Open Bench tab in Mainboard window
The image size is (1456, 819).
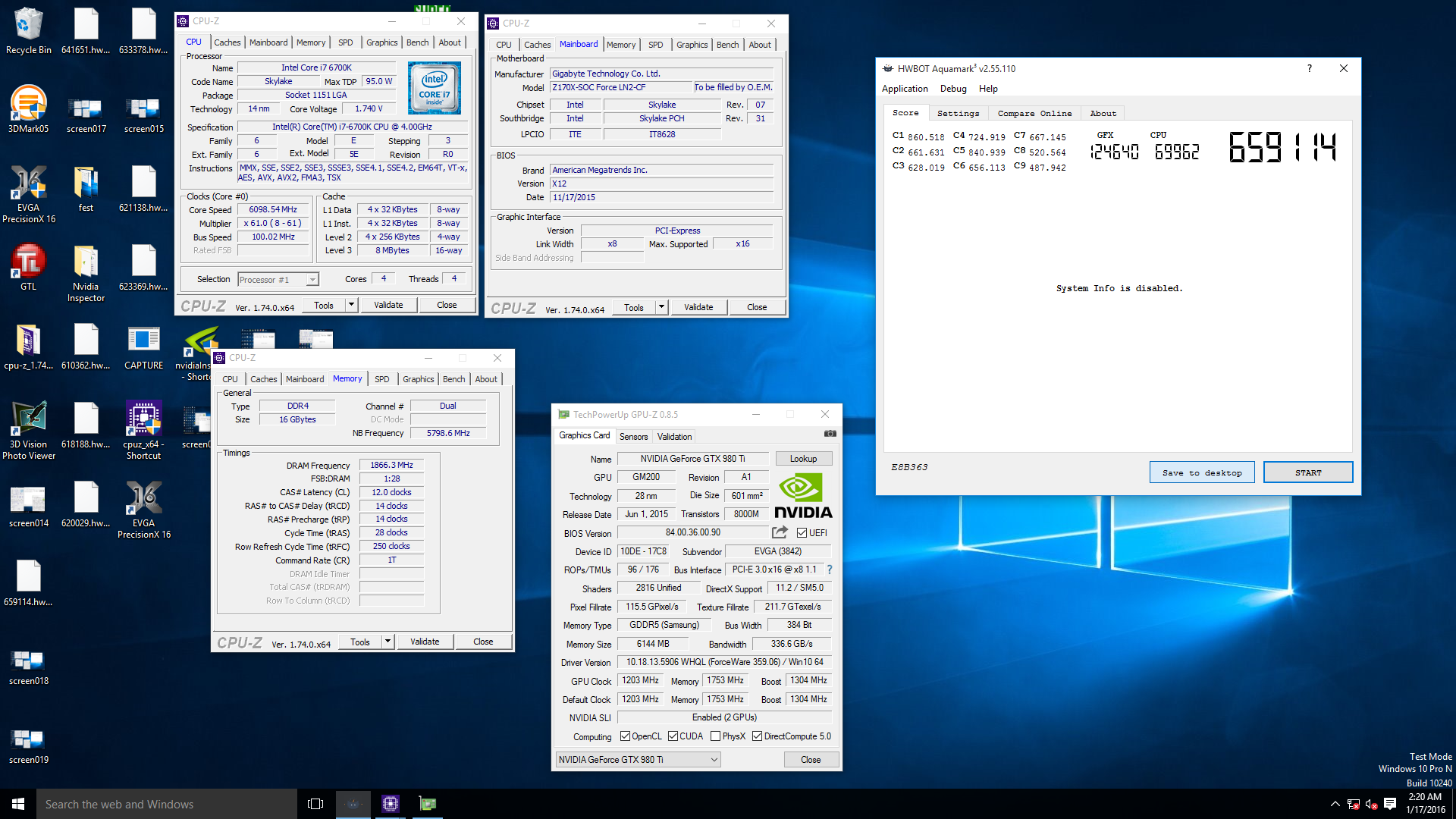coord(727,45)
